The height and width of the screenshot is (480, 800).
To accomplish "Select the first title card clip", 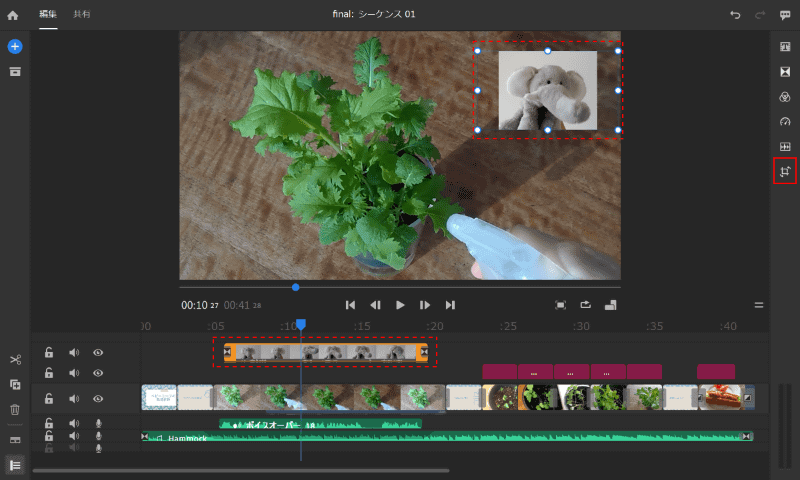I will coord(159,397).
